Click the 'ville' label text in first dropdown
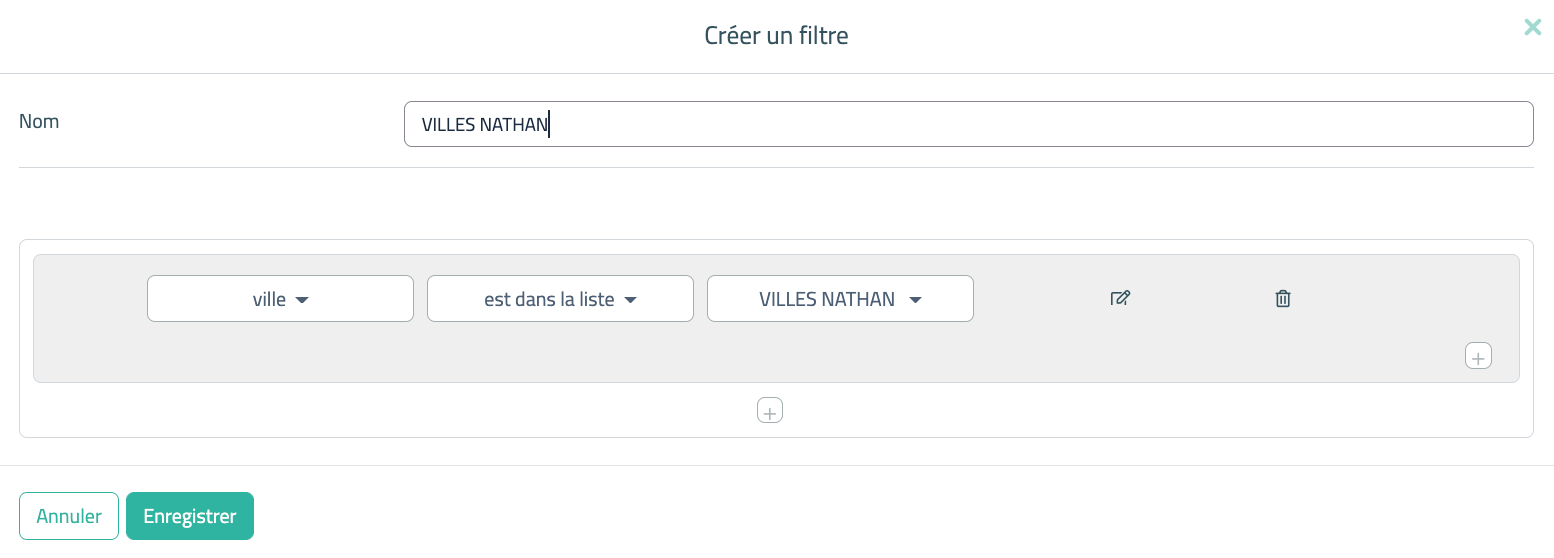Viewport: 1554px width, 558px height. click(x=269, y=299)
